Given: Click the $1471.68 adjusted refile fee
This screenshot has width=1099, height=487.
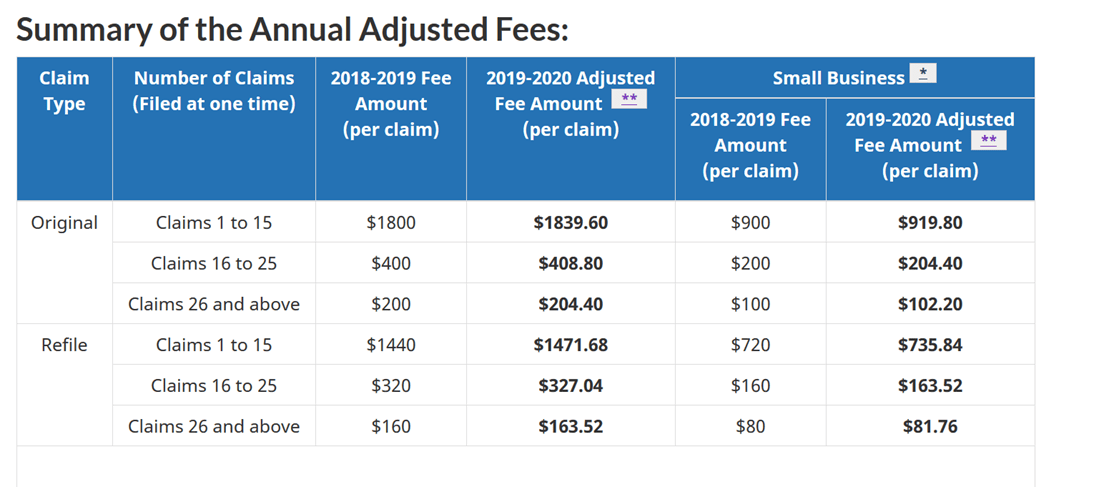Looking at the screenshot, I should coord(570,345).
